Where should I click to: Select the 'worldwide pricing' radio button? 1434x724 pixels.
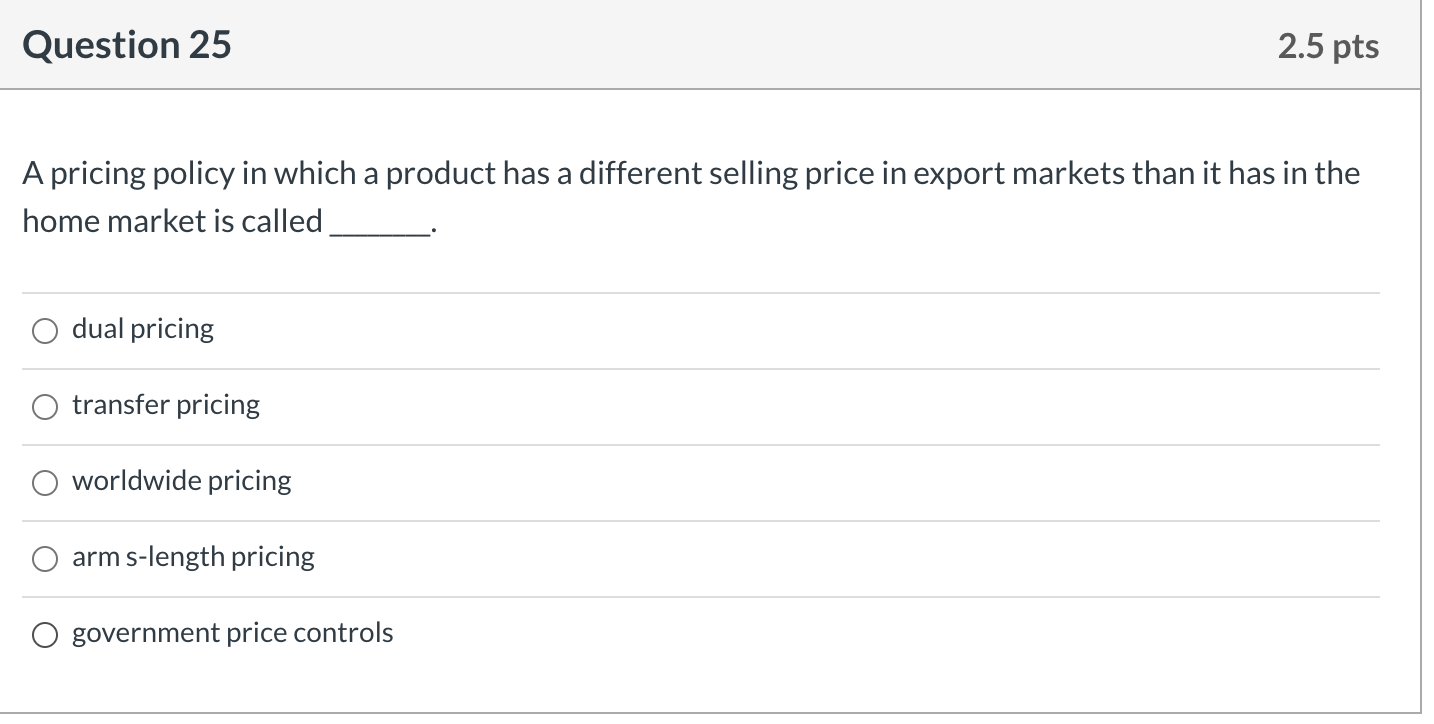(44, 482)
